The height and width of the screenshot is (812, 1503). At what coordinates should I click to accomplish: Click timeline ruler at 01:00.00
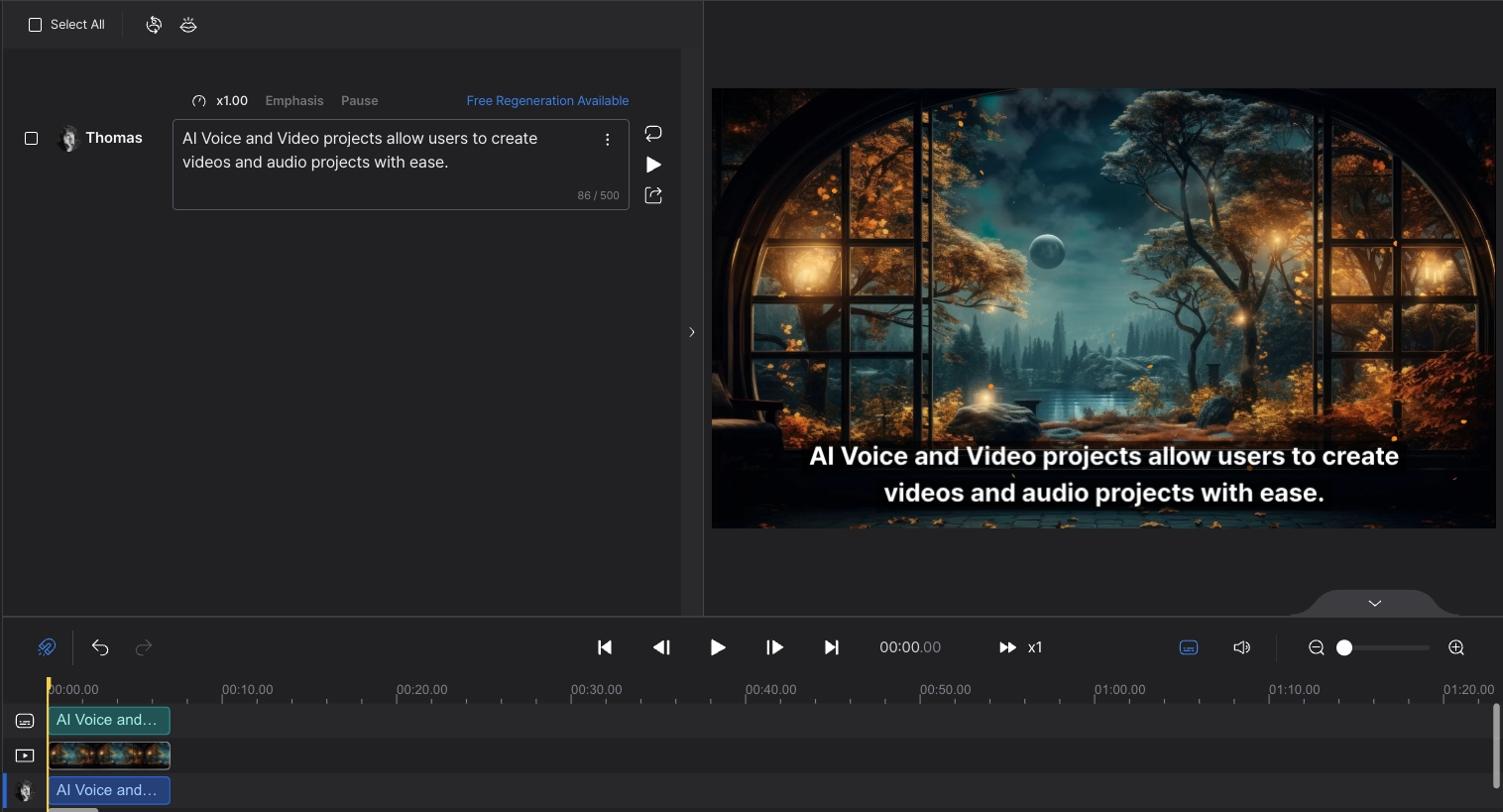(x=1119, y=690)
